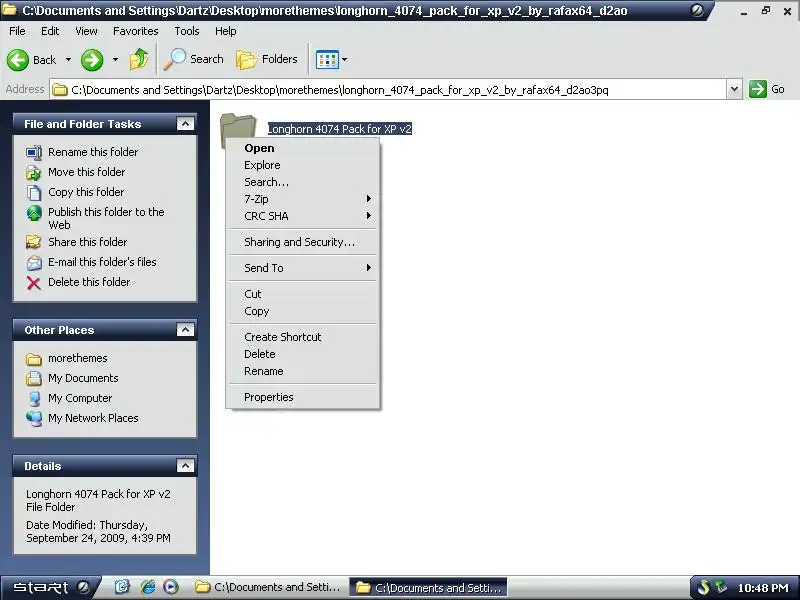Click the E-mail this folder's files icon
The height and width of the screenshot is (600, 800).
tap(34, 262)
